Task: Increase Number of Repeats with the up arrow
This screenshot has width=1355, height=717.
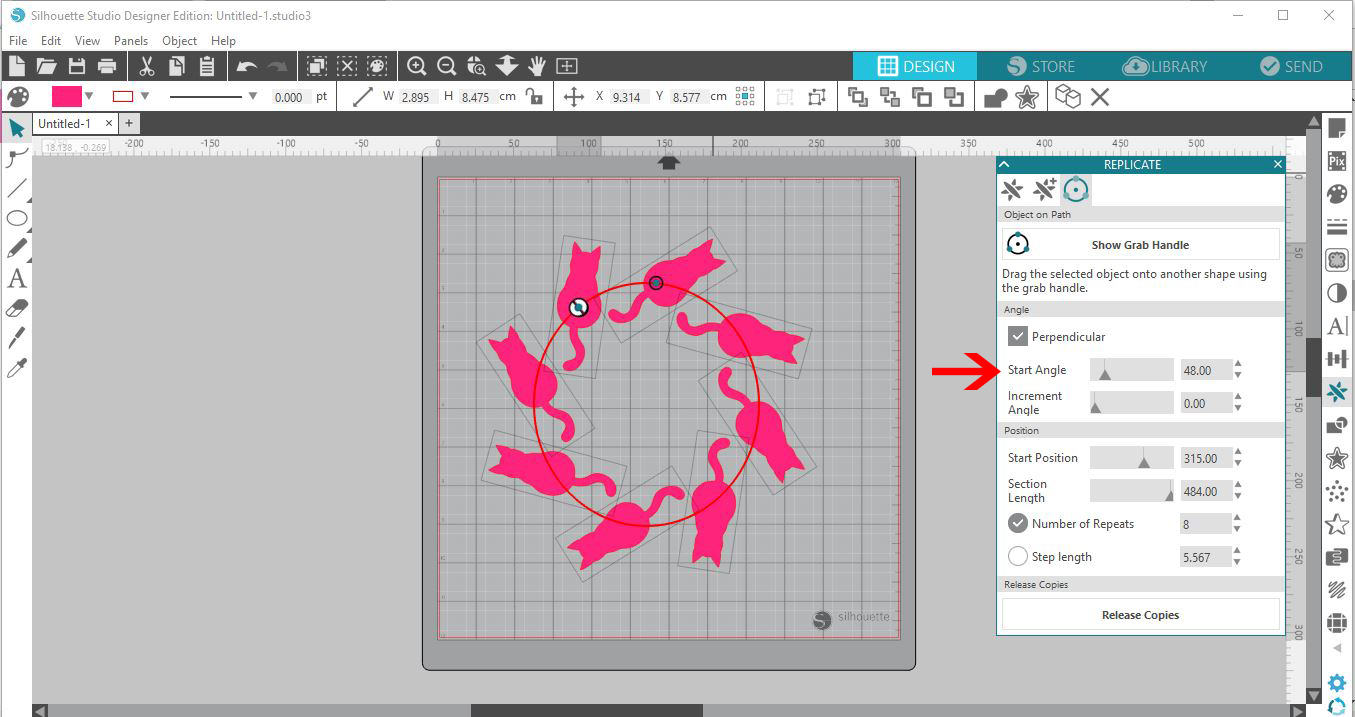Action: tap(1238, 518)
